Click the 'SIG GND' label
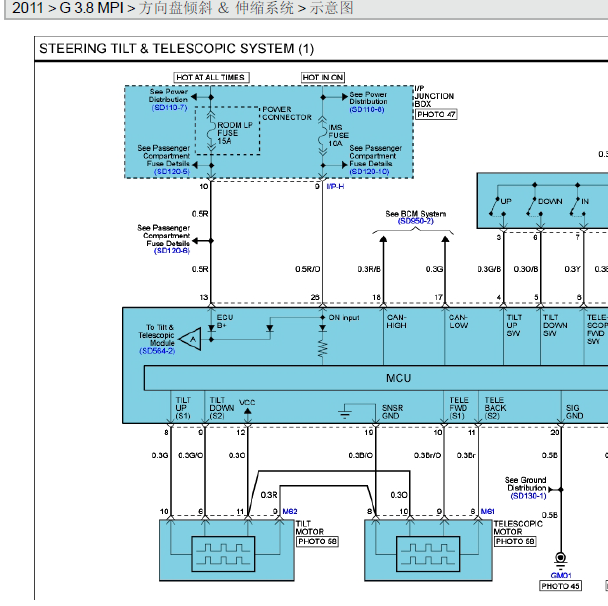This screenshot has width=608, height=606. pos(574,412)
